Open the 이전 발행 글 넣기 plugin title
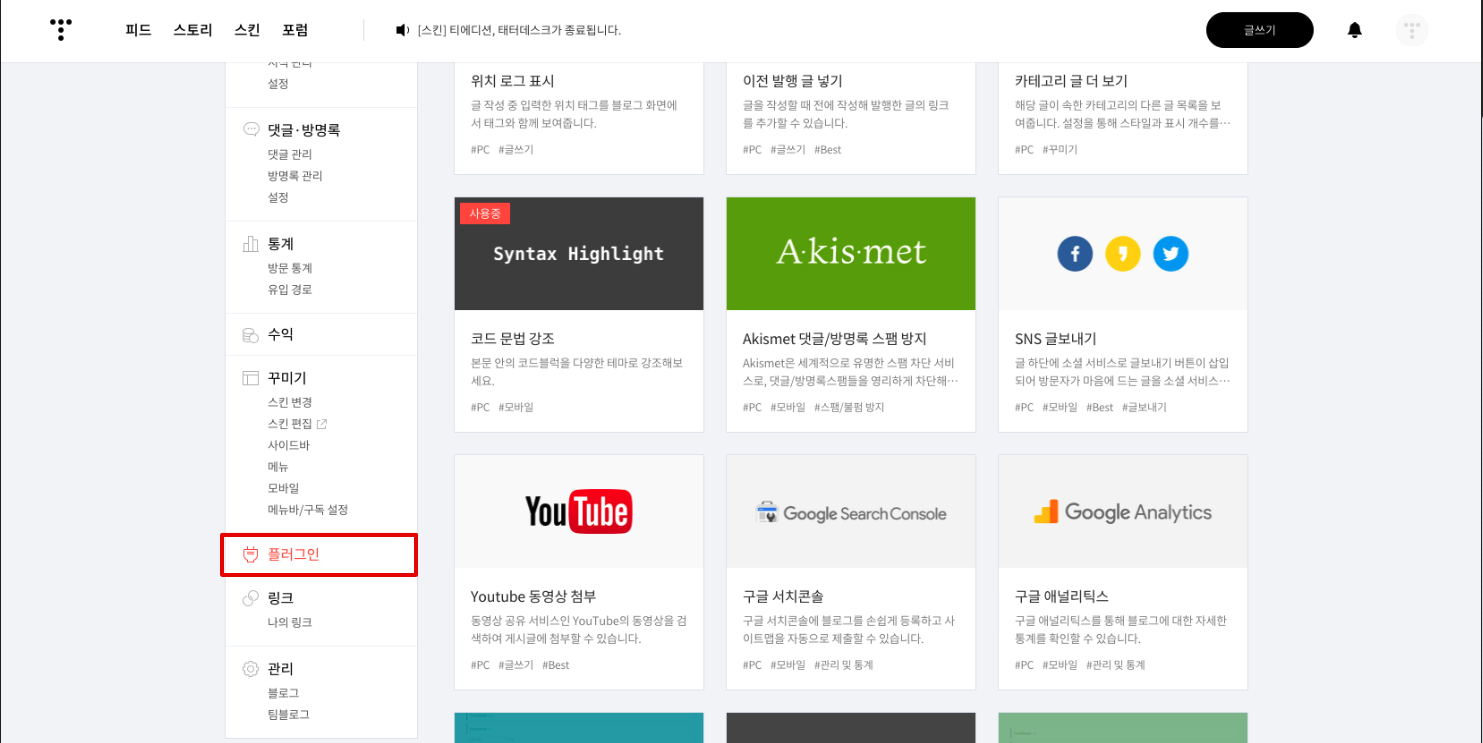This screenshot has width=1483, height=743. (x=793, y=81)
